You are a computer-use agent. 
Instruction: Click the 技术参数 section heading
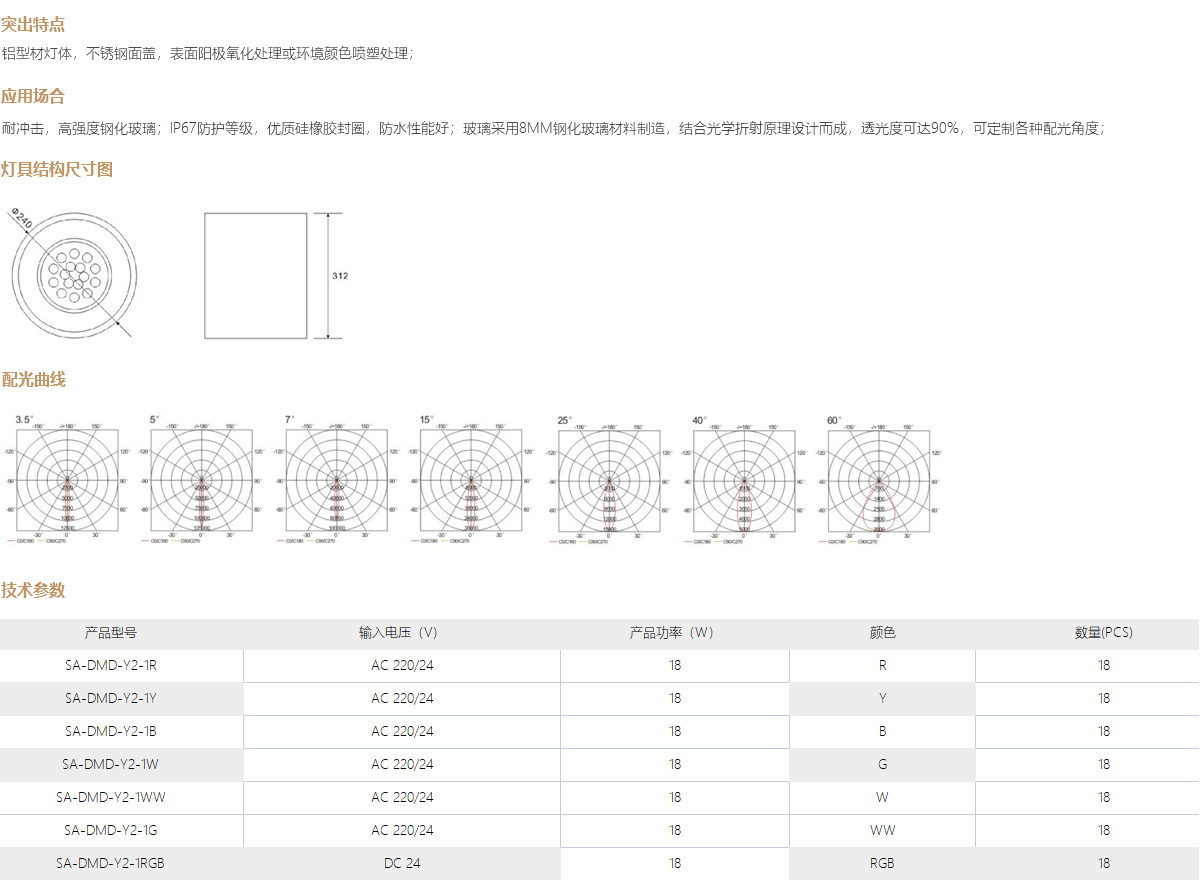pos(33,590)
